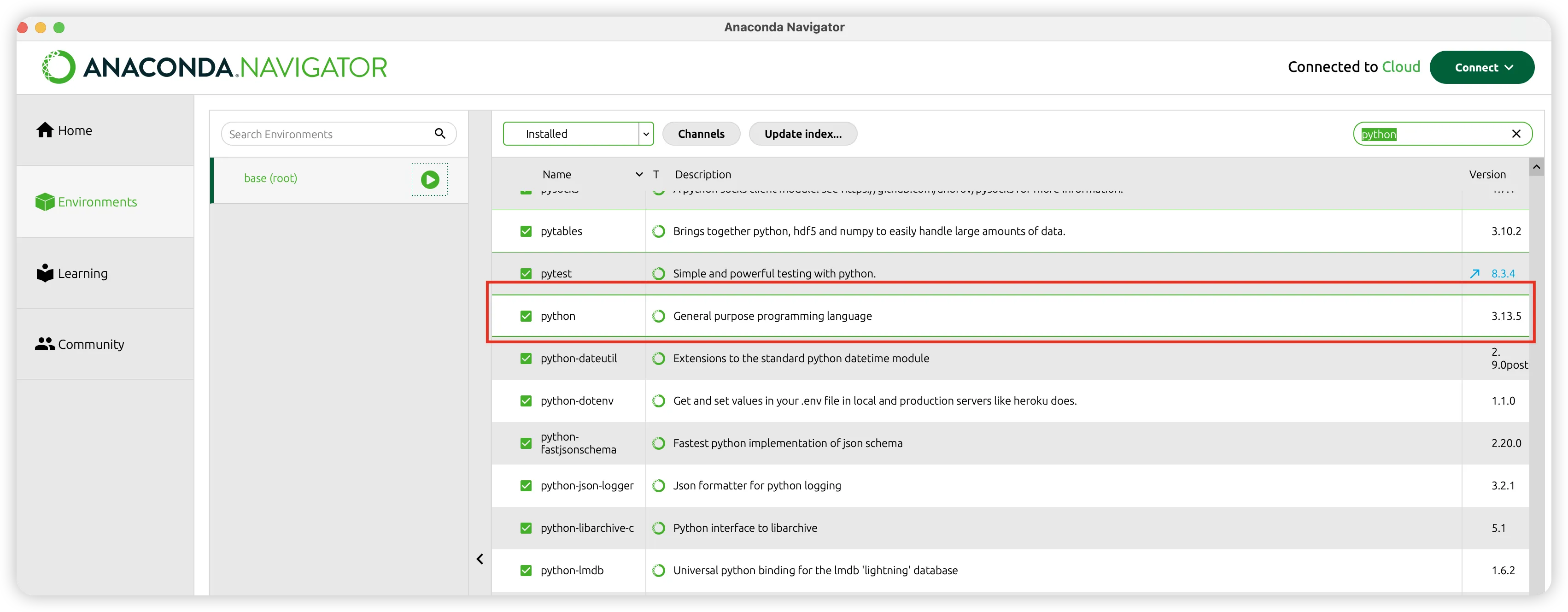
Task: Click the Update index... button
Action: point(802,134)
